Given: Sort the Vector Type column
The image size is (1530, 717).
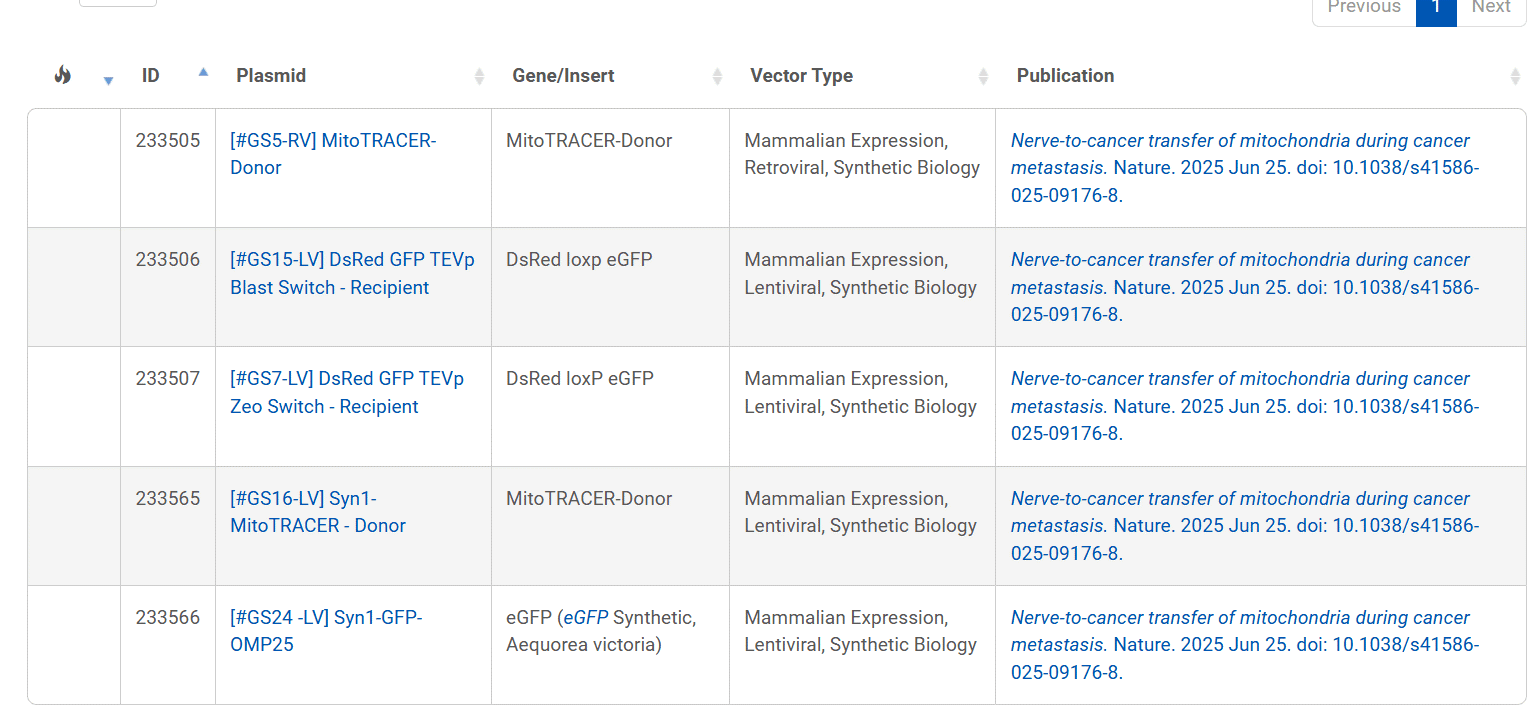Looking at the screenshot, I should tap(983, 76).
